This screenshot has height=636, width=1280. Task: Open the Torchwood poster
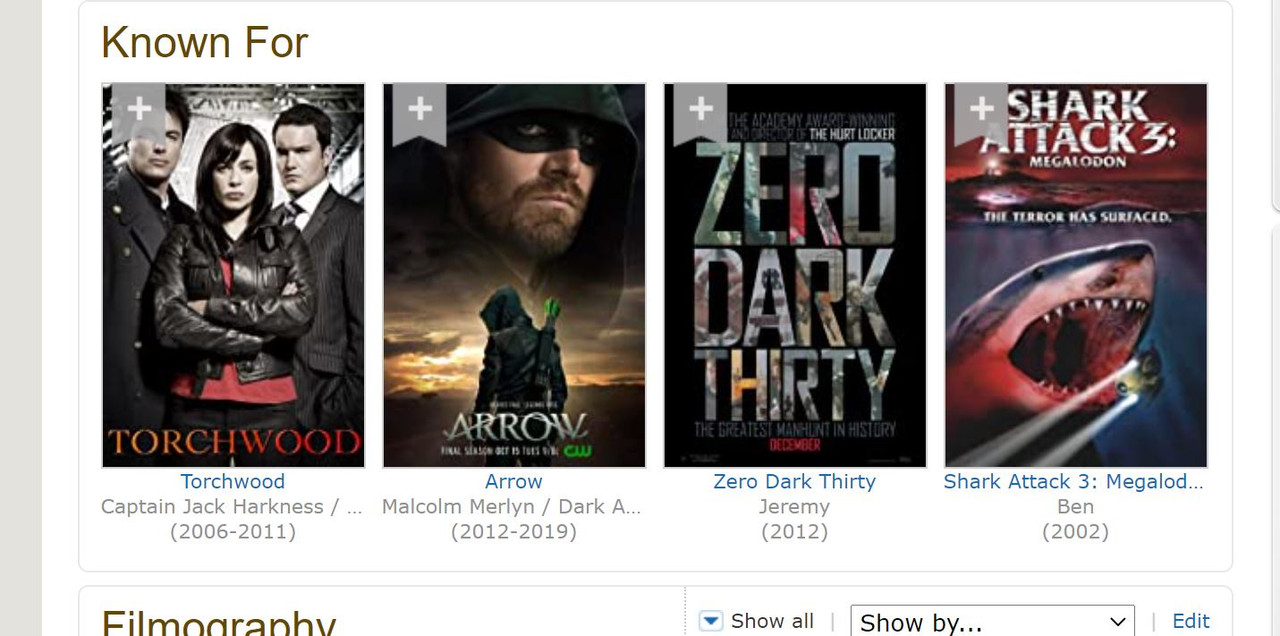233,275
